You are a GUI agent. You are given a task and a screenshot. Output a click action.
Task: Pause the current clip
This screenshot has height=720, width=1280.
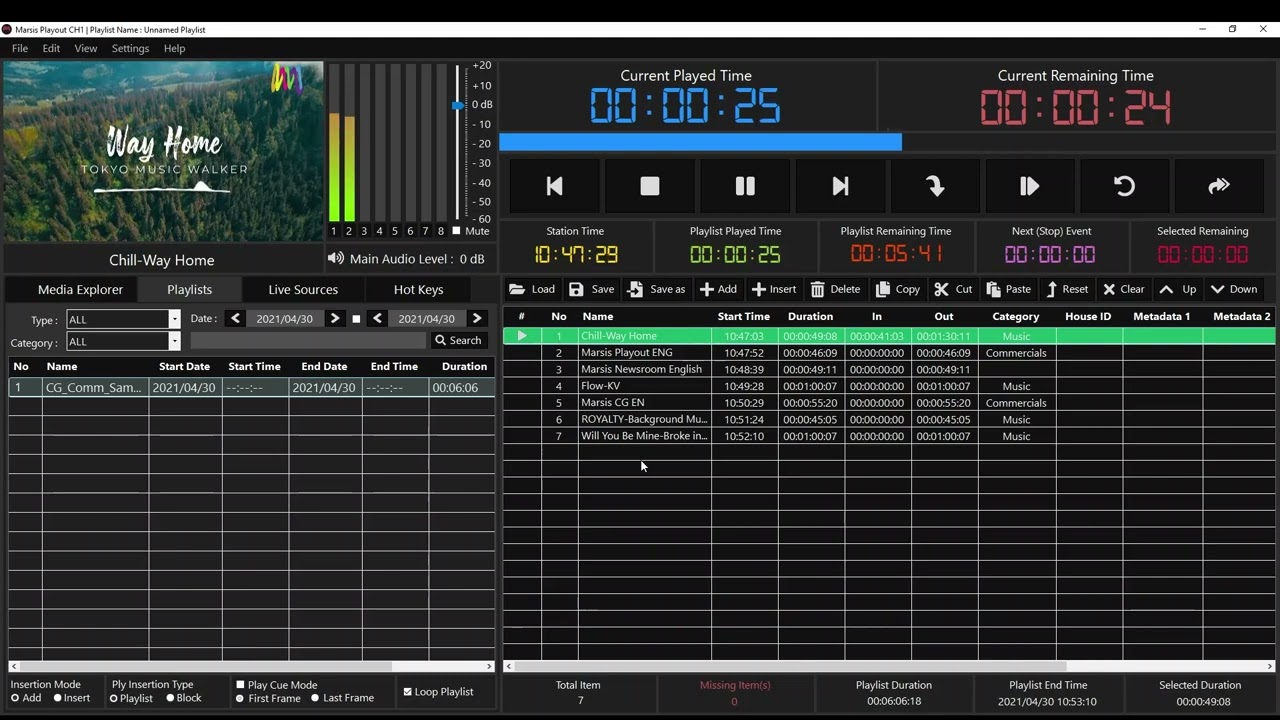pyautogui.click(x=745, y=186)
